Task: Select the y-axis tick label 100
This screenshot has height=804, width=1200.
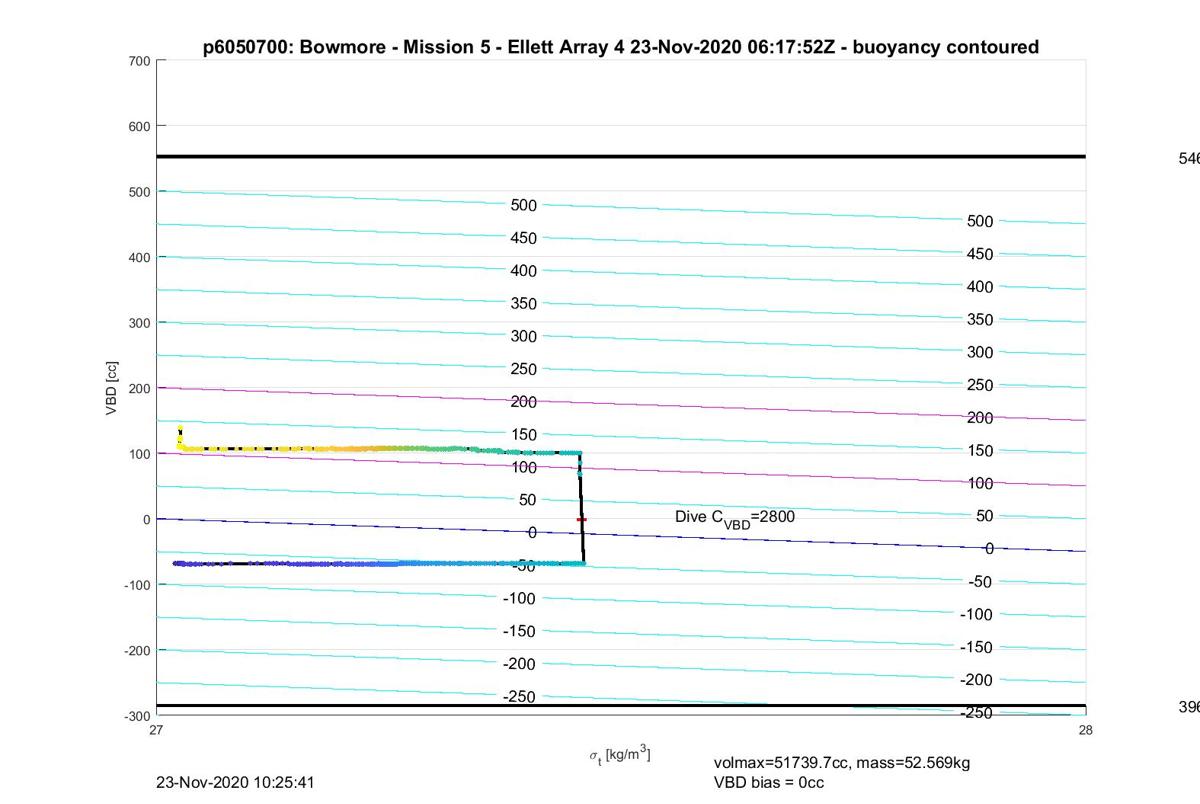Action: (x=138, y=454)
